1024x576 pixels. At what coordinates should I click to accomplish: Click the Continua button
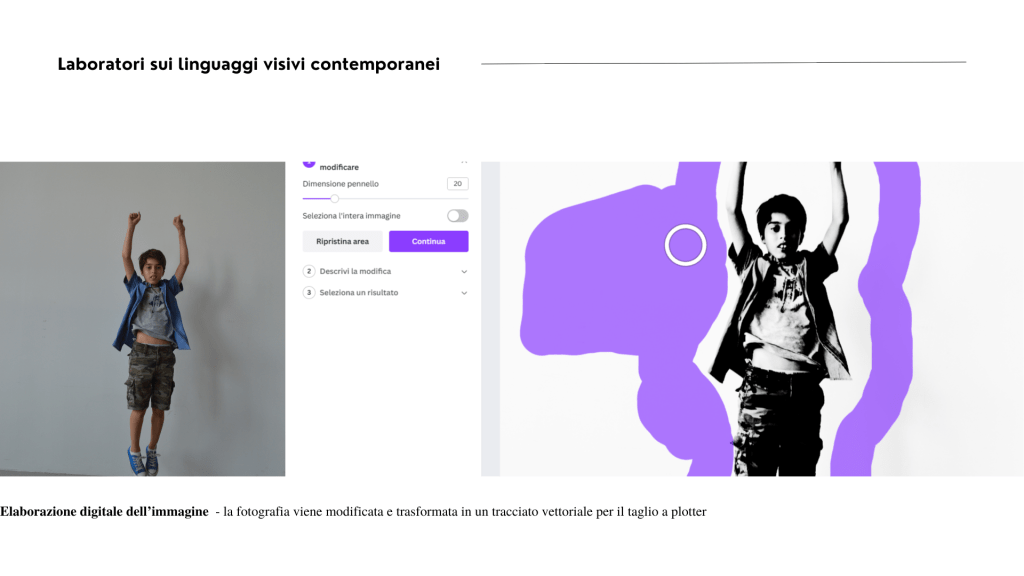point(428,241)
